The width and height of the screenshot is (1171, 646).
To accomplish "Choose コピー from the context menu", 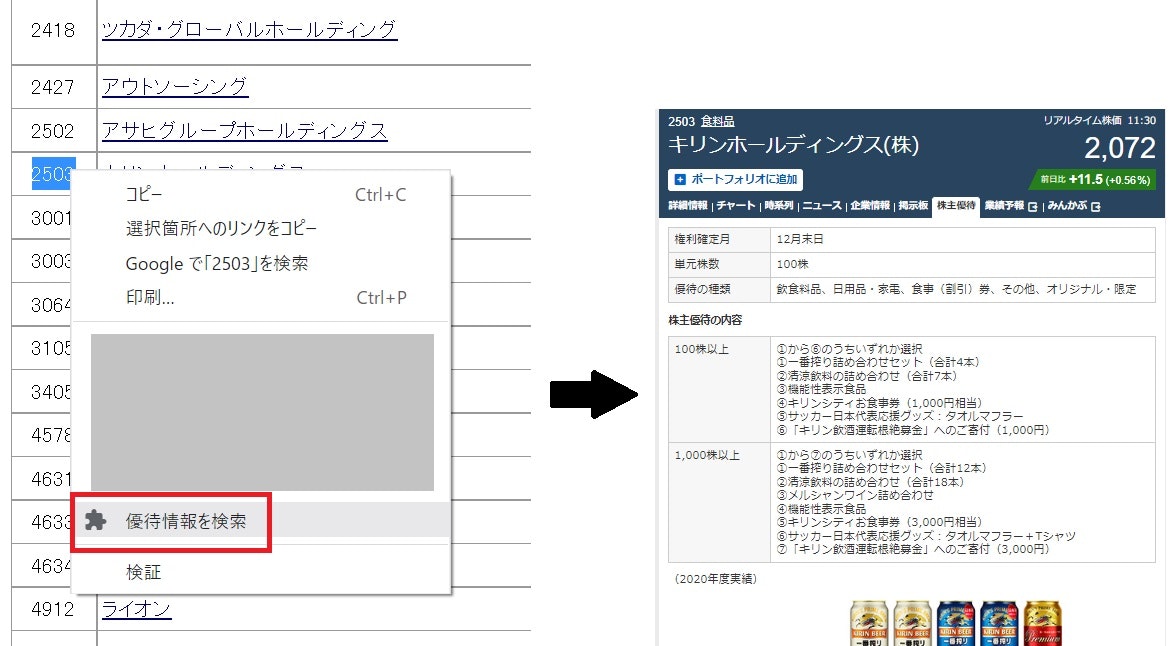I will (261, 194).
